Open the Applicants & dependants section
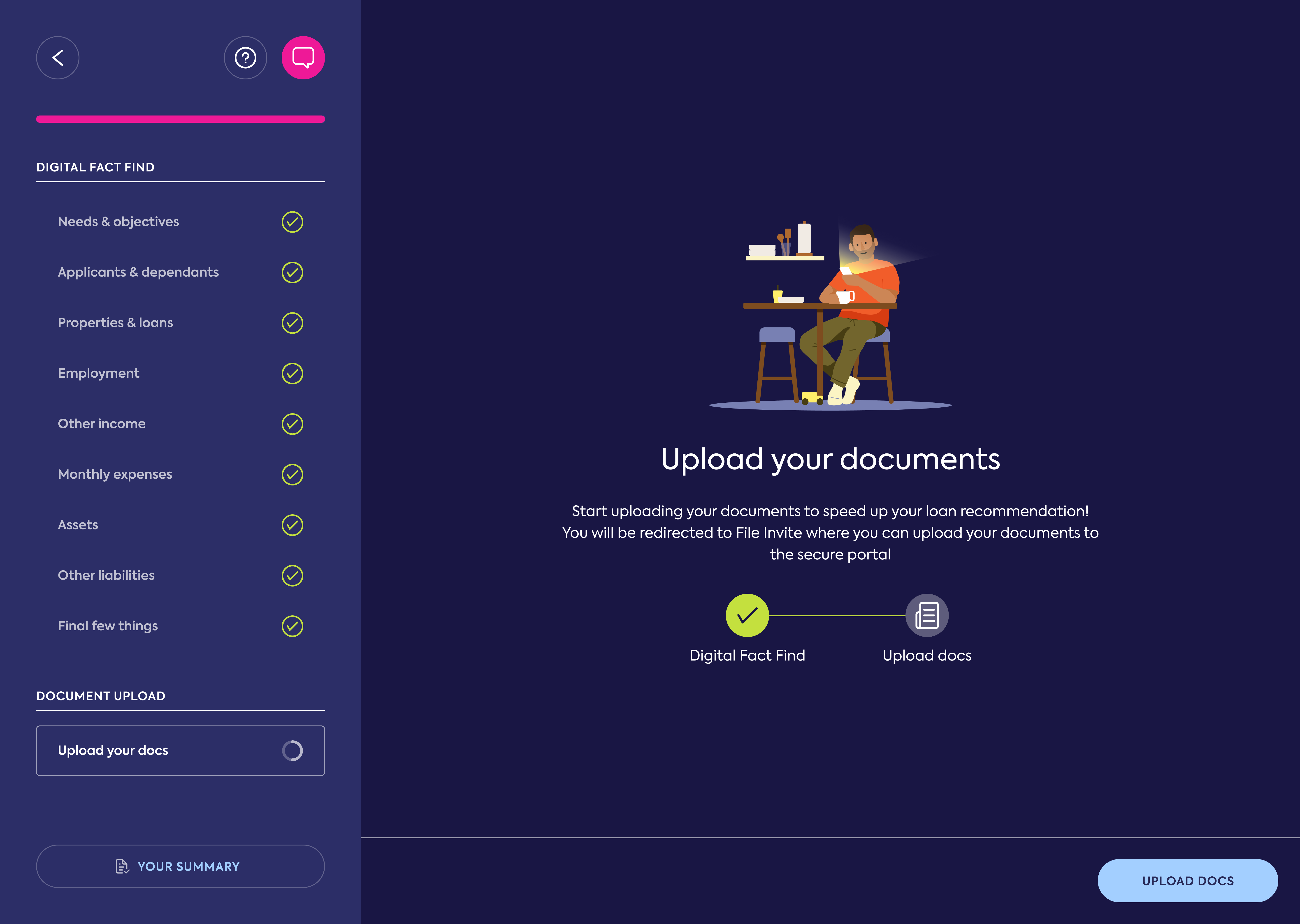This screenshot has width=1300, height=924. [138, 272]
